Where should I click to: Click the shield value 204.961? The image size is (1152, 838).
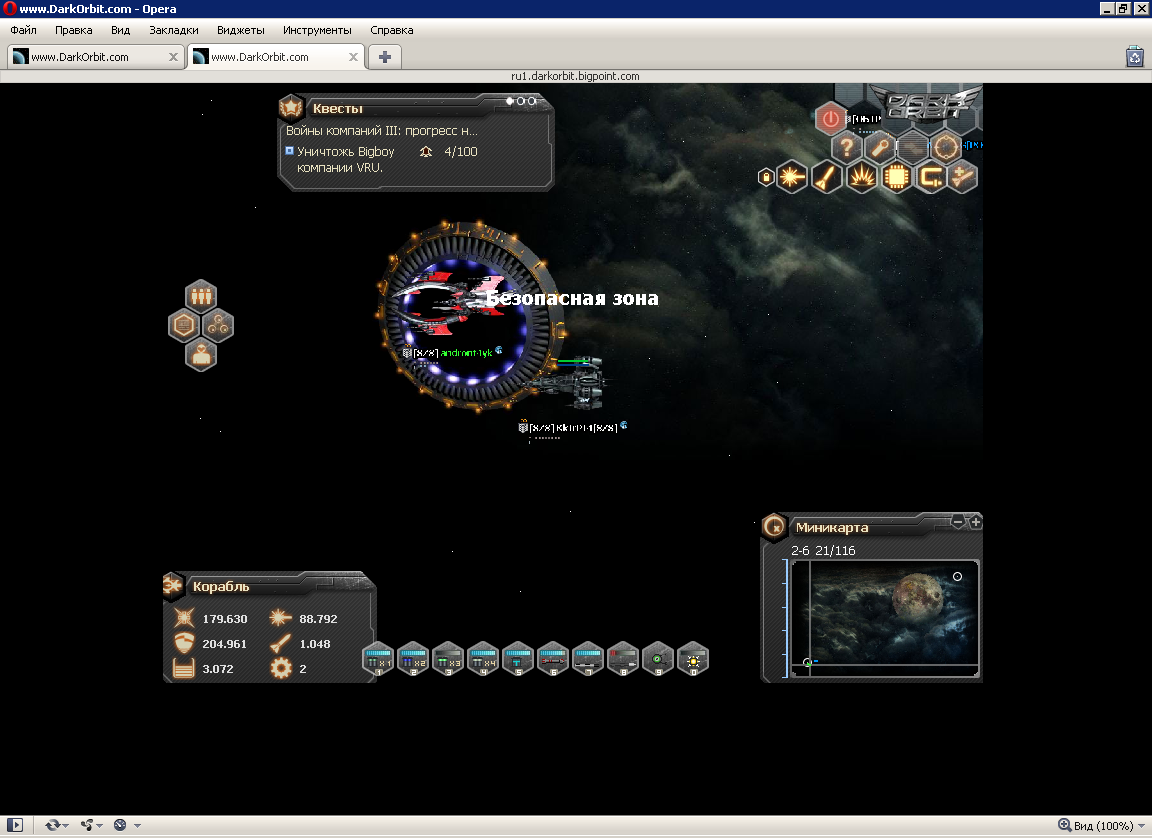click(x=225, y=644)
